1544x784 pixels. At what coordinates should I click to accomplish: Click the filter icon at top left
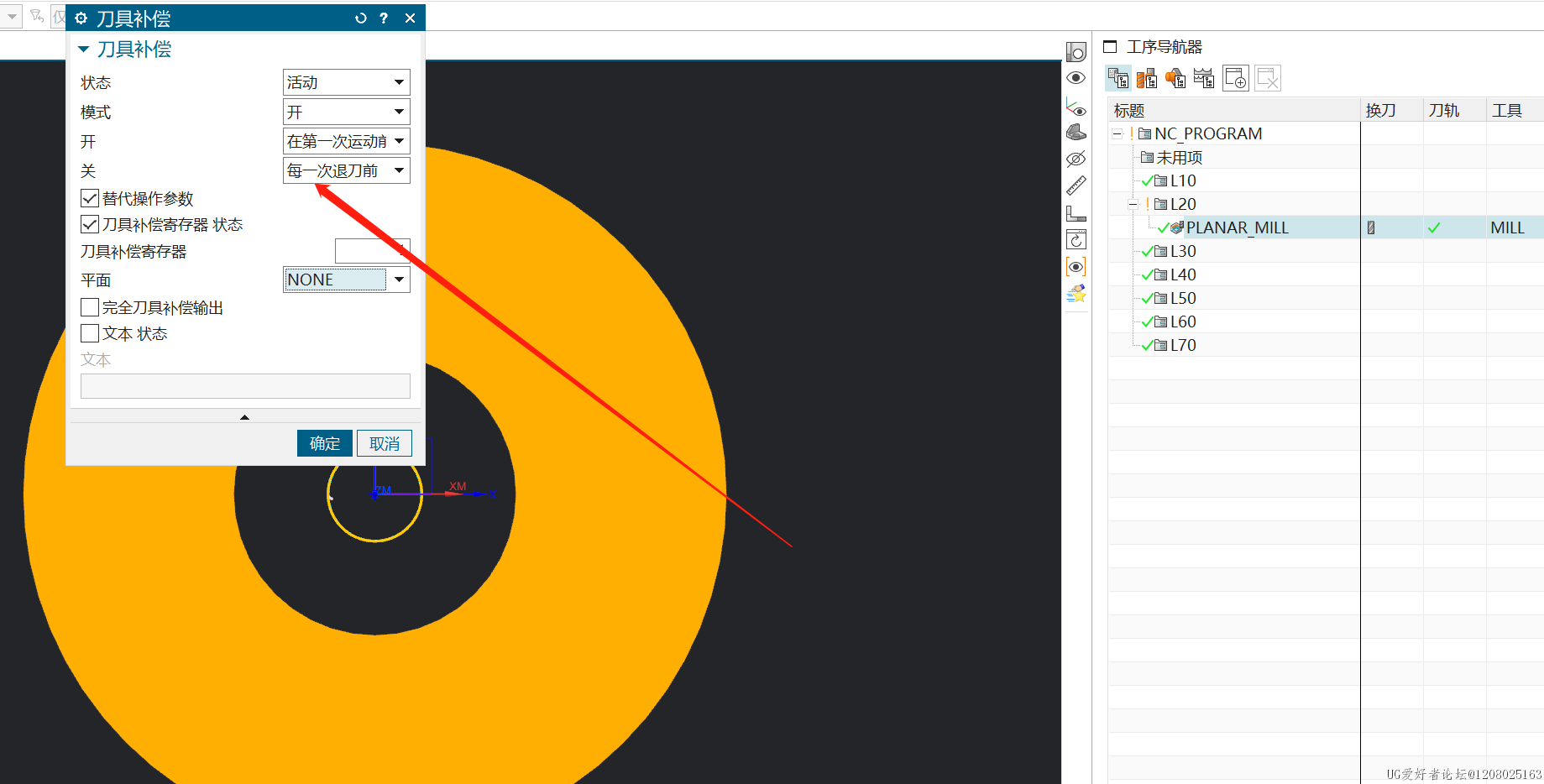[37, 16]
